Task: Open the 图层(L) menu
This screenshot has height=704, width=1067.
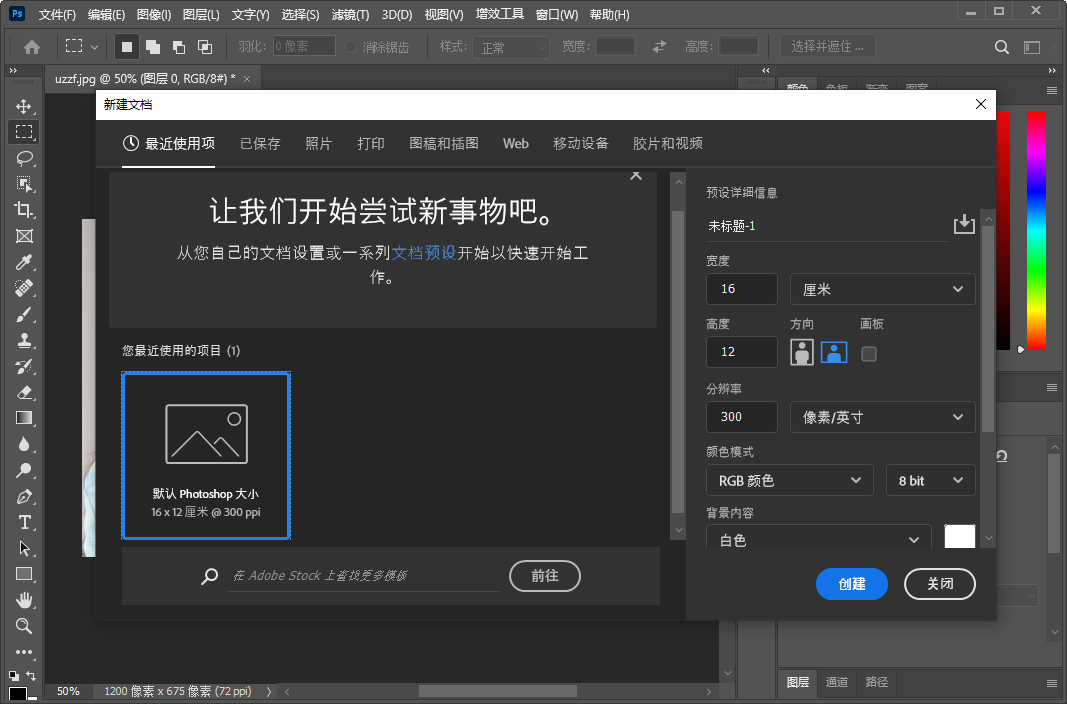Action: (x=201, y=14)
